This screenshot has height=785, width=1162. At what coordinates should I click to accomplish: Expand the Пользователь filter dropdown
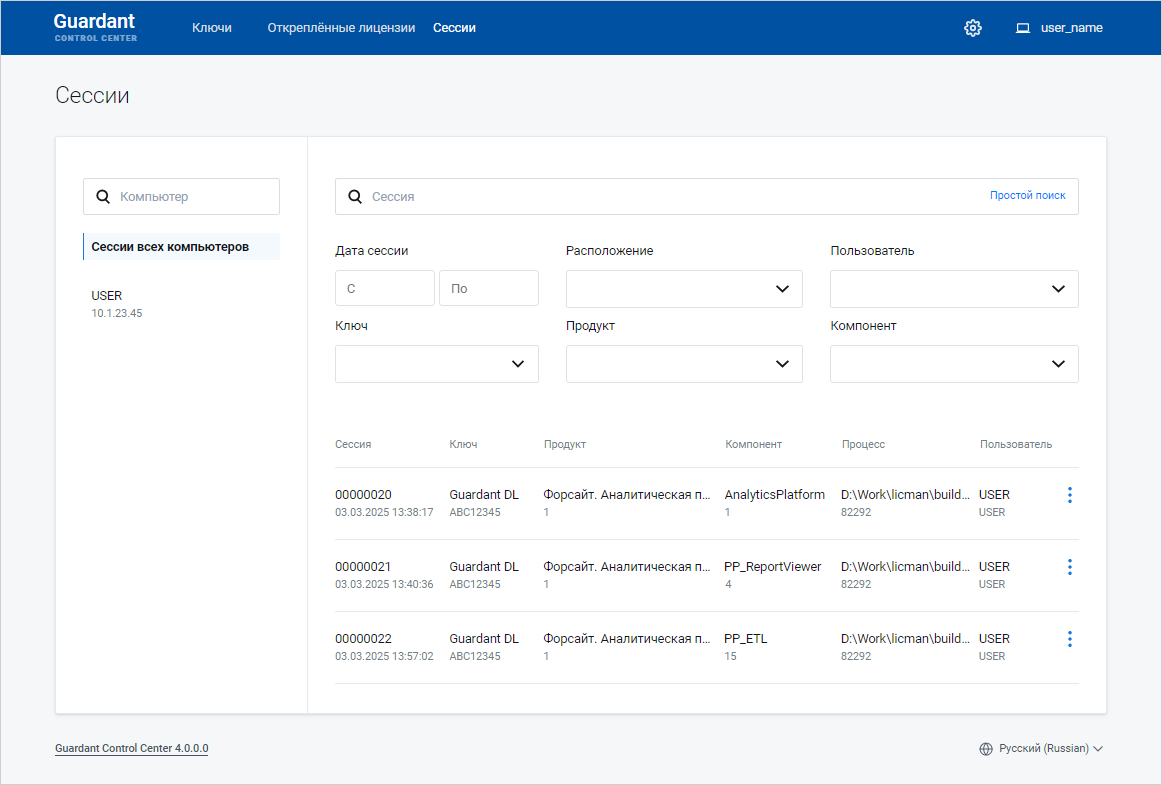click(x=954, y=289)
